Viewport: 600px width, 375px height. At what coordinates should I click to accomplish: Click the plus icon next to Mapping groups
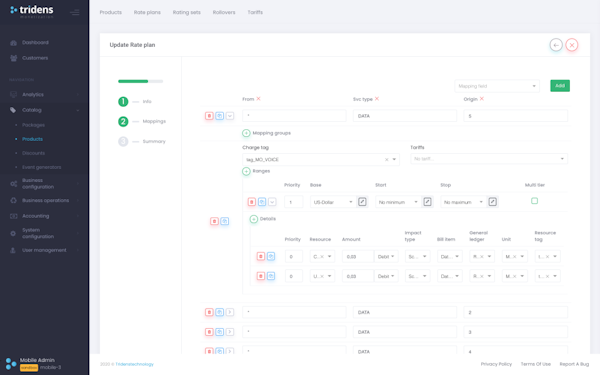tap(246, 133)
